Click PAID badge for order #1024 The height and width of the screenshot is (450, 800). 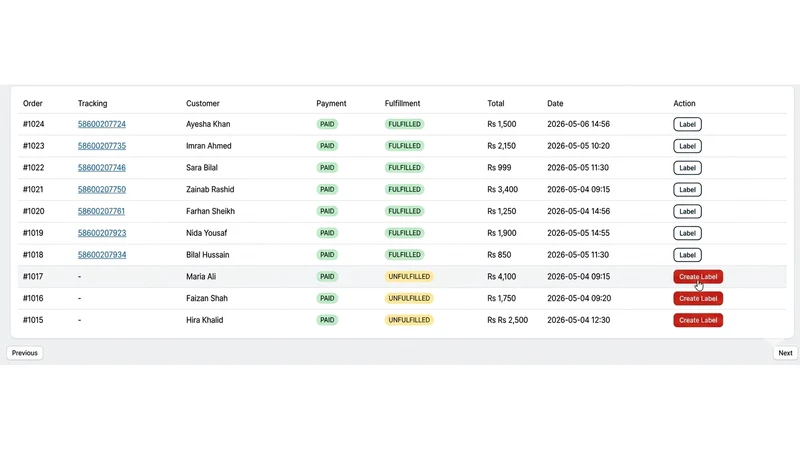click(x=327, y=124)
